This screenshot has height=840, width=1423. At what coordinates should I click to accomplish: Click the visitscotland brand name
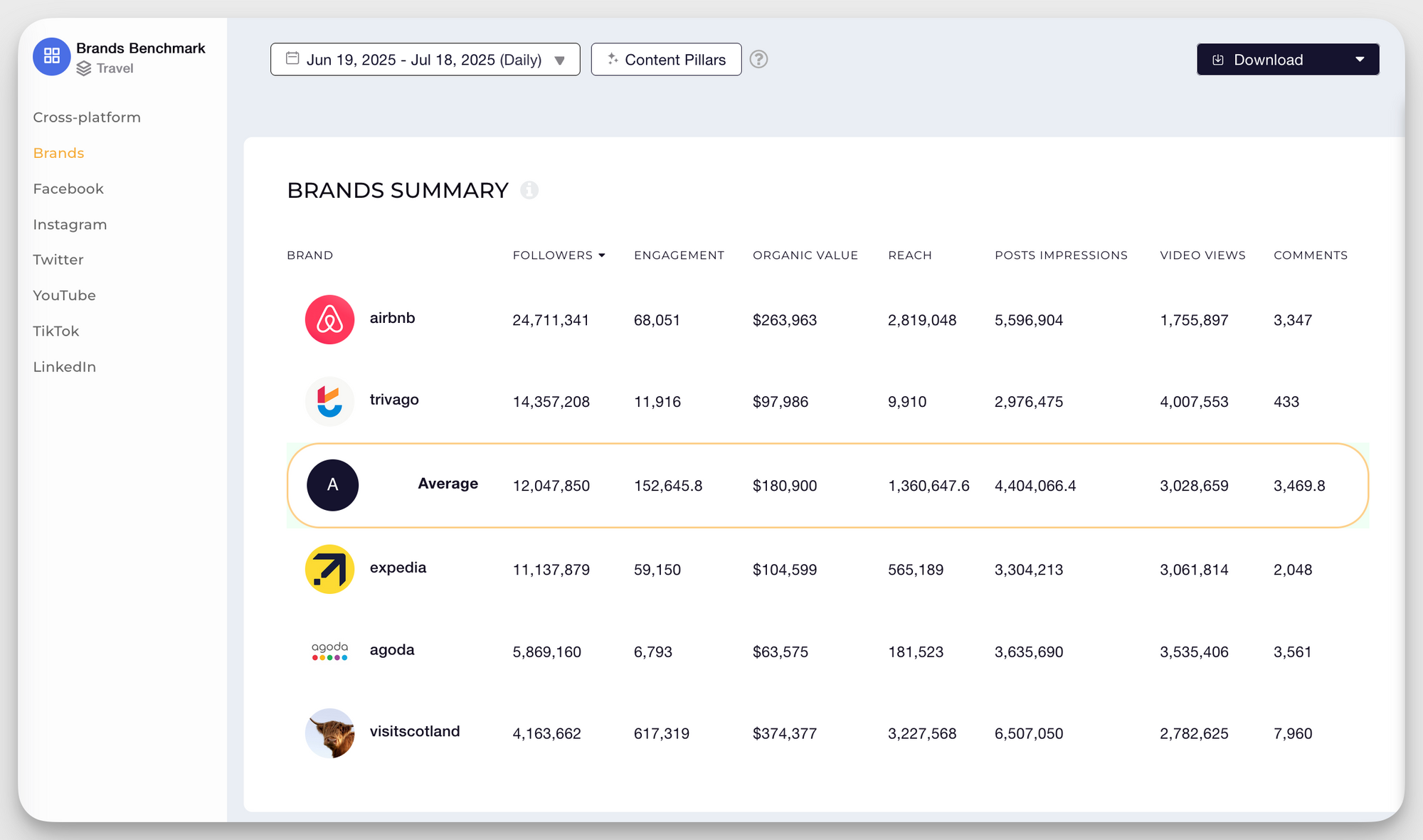415,731
